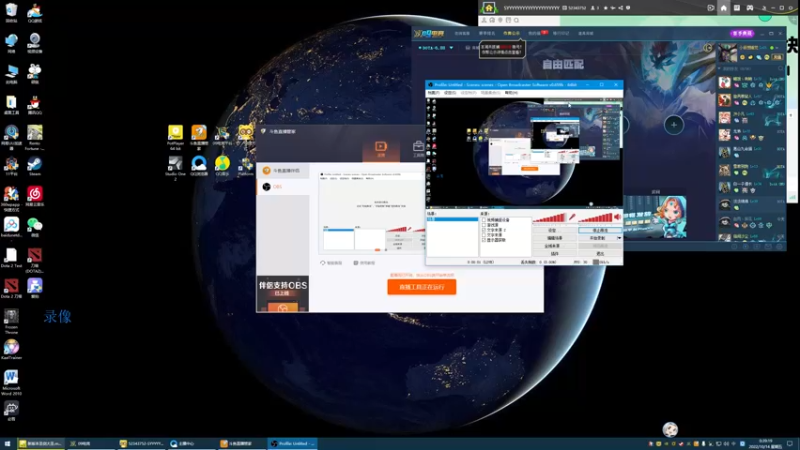The height and width of the screenshot is (450, 800).
Task: Open the Rento Fortune desktop shortcut
Action: point(35,138)
